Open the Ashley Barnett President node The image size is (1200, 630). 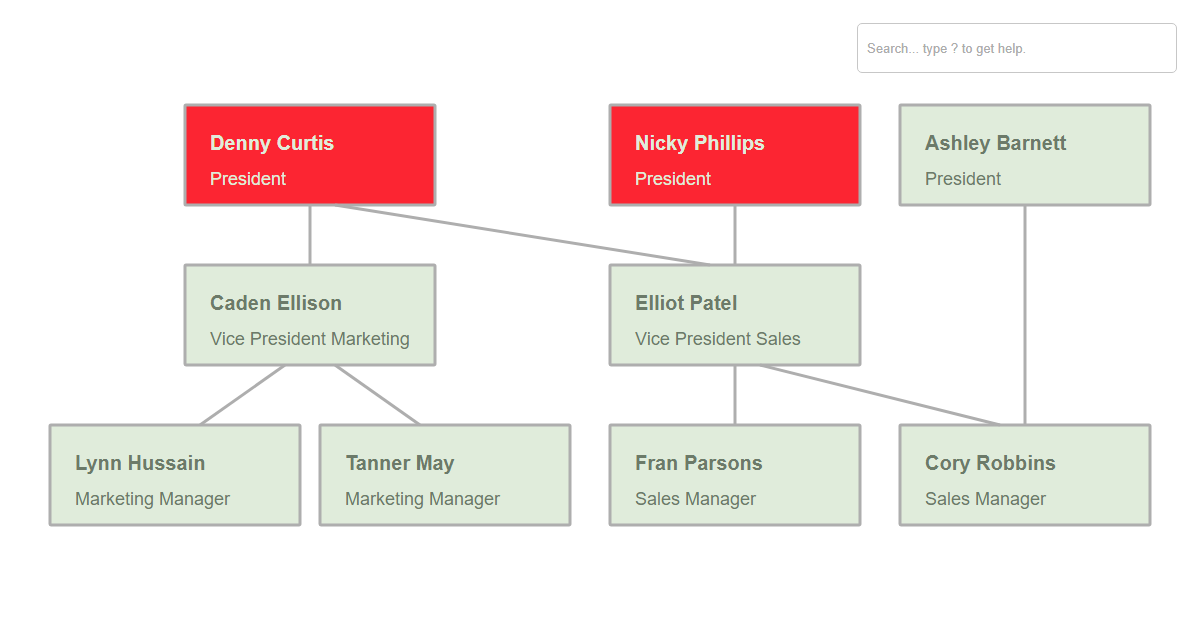pyautogui.click(x=1025, y=155)
